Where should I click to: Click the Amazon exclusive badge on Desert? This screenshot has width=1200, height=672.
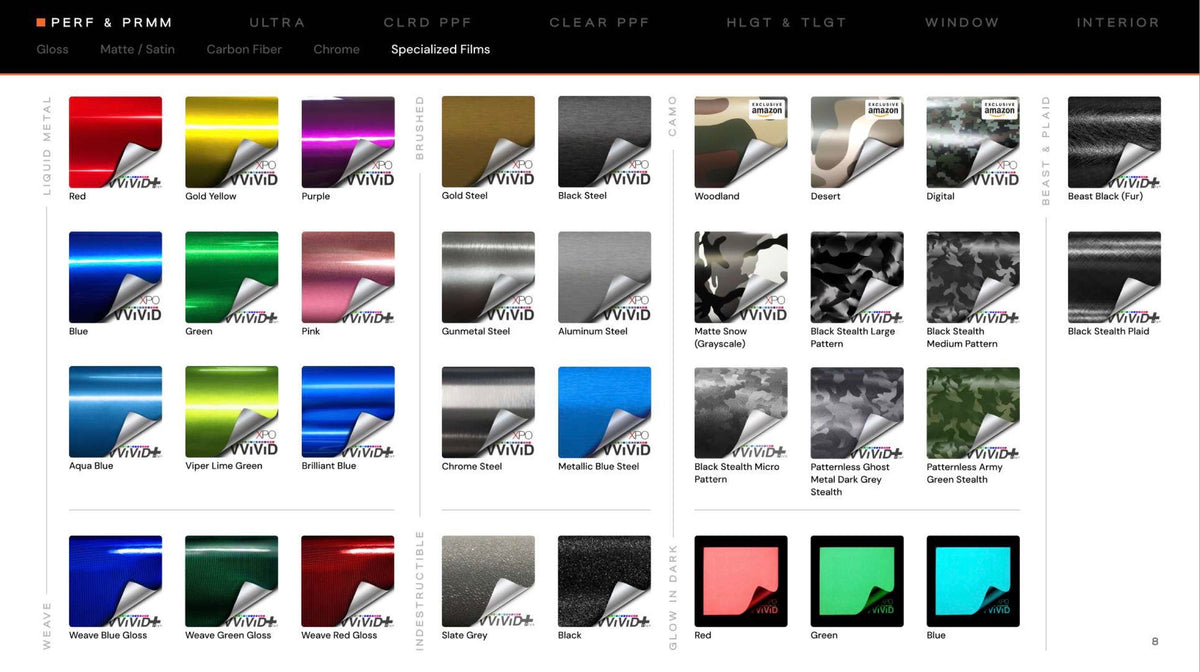click(x=883, y=109)
